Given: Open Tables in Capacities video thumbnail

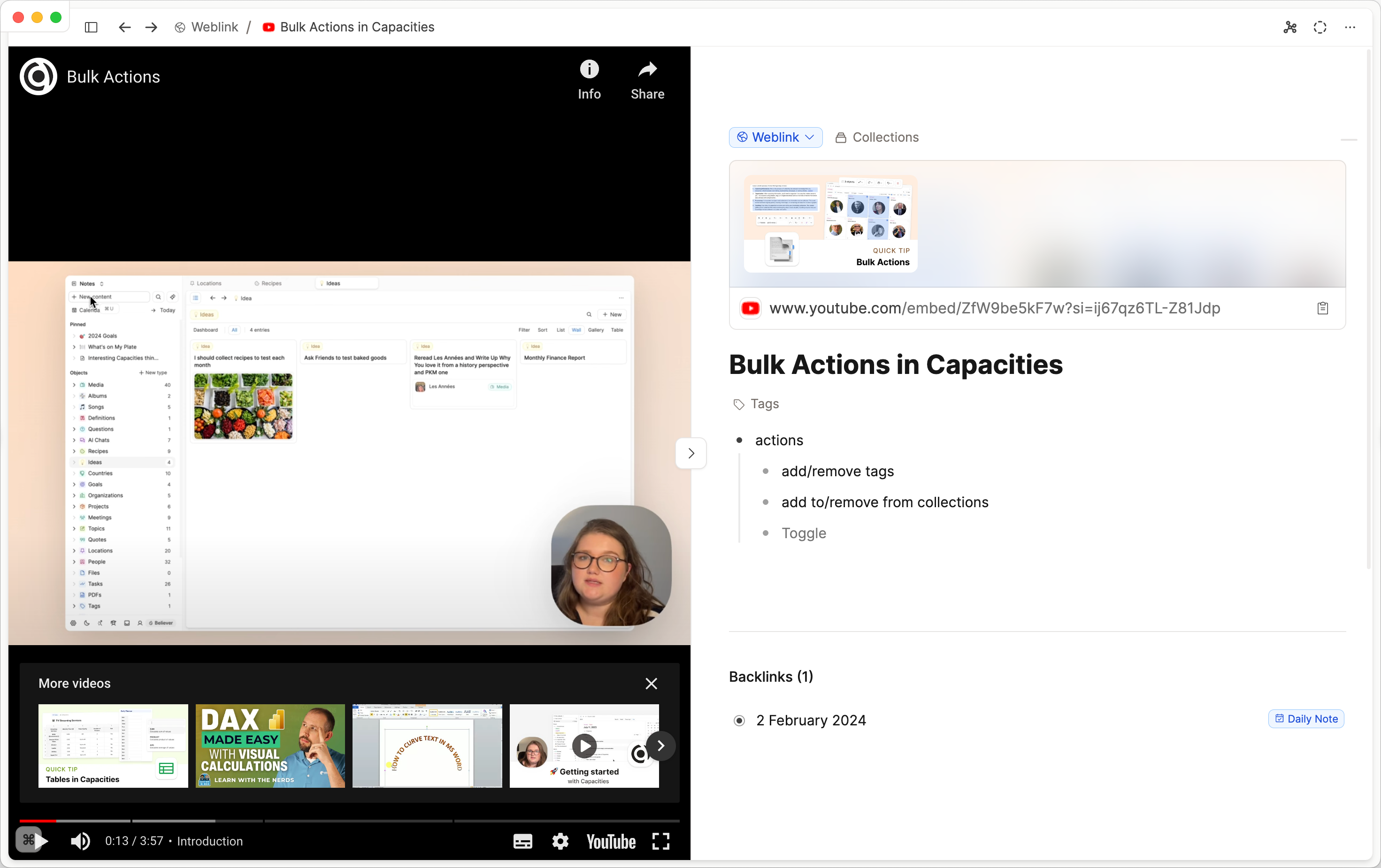Looking at the screenshot, I should pyautogui.click(x=113, y=746).
